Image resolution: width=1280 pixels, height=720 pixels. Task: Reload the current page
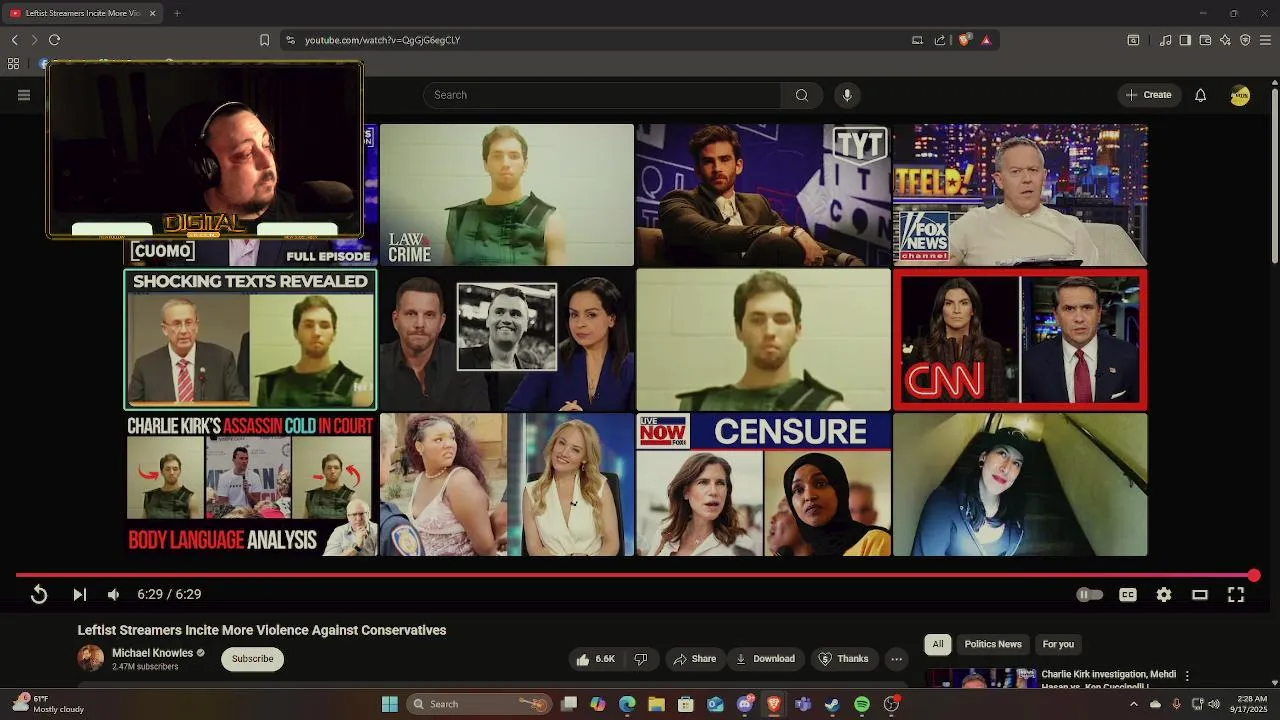point(54,40)
